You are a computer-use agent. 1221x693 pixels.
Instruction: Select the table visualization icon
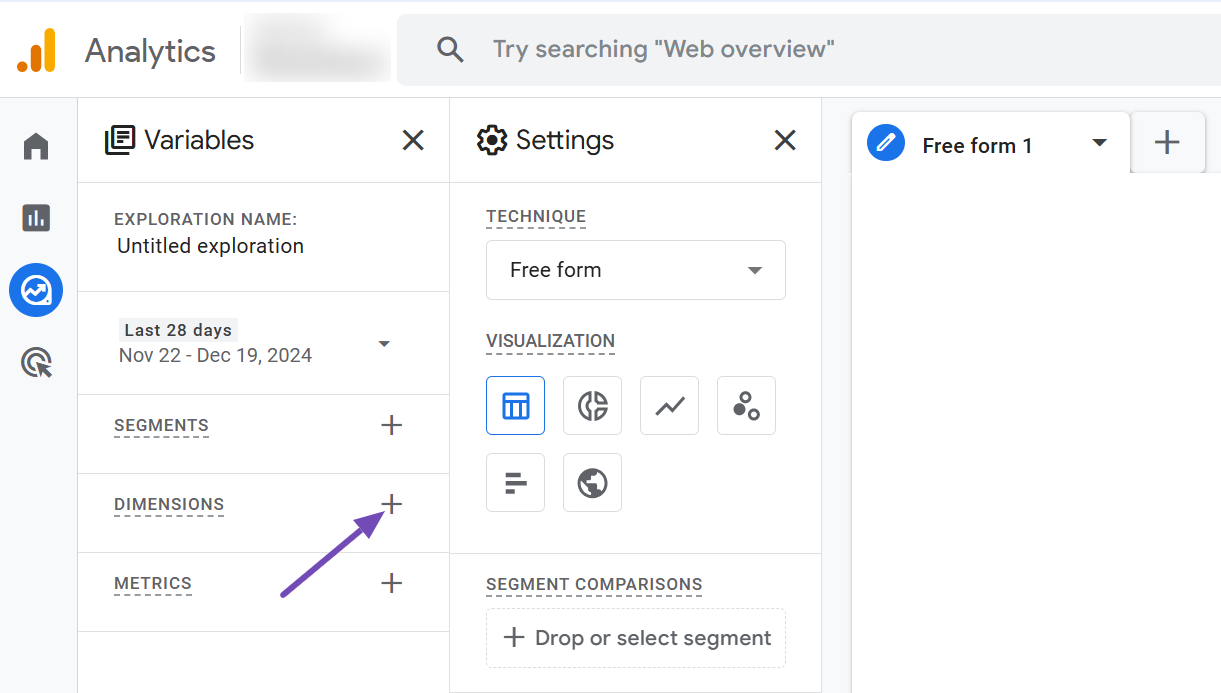click(515, 405)
